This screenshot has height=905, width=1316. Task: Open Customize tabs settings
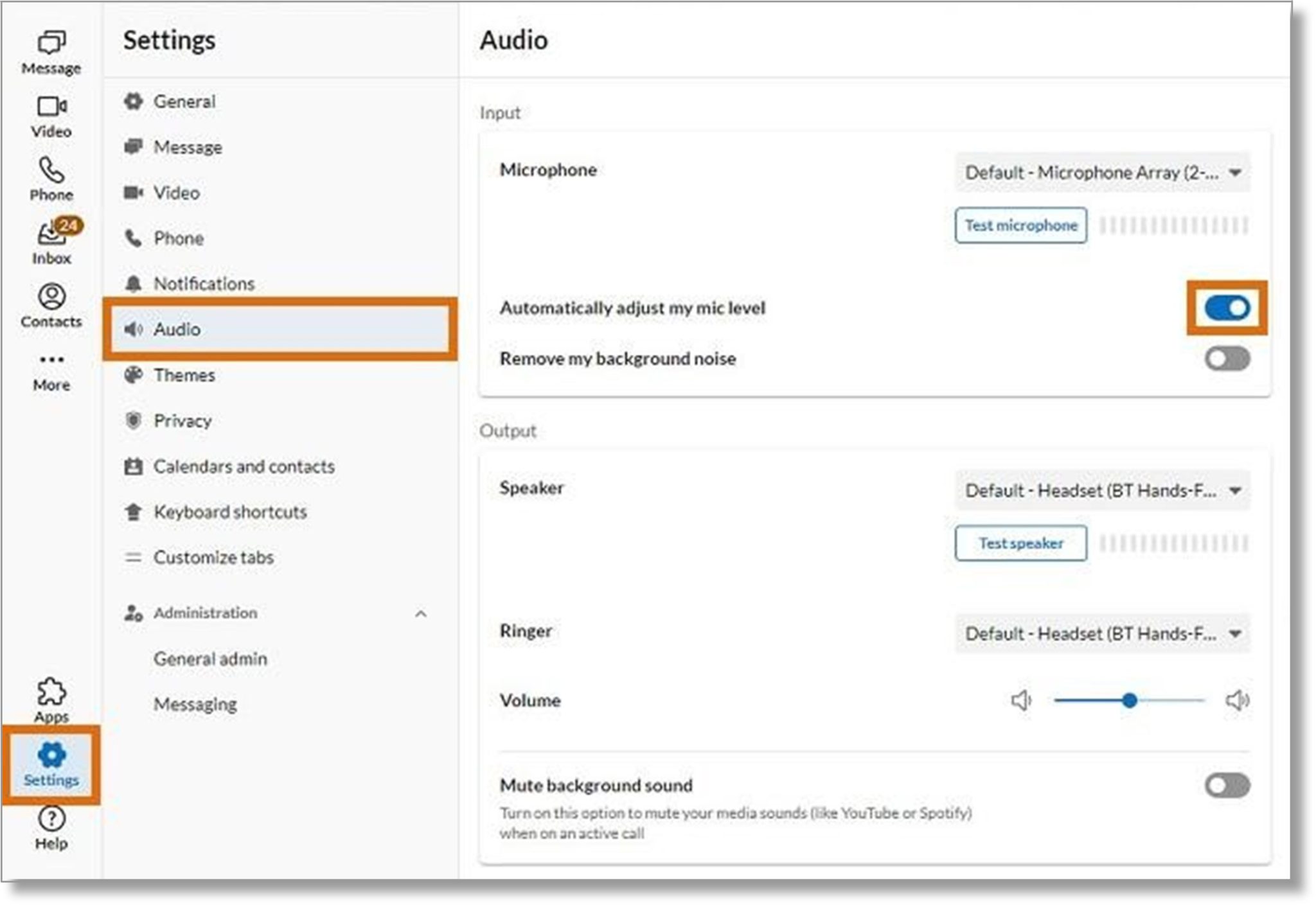280,557
